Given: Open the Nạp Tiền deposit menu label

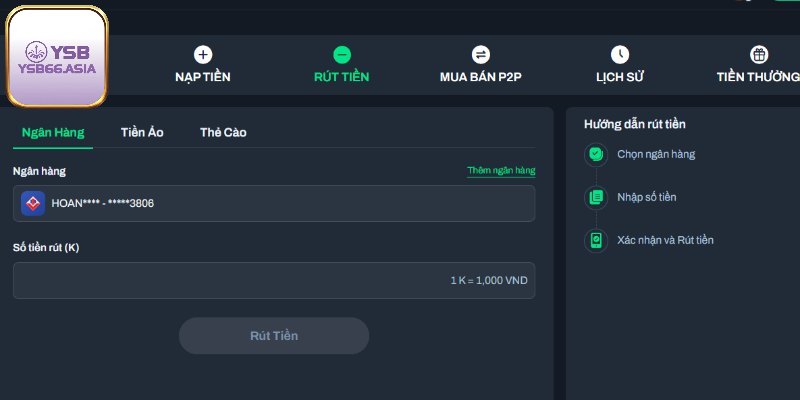Looking at the screenshot, I should click(x=203, y=77).
